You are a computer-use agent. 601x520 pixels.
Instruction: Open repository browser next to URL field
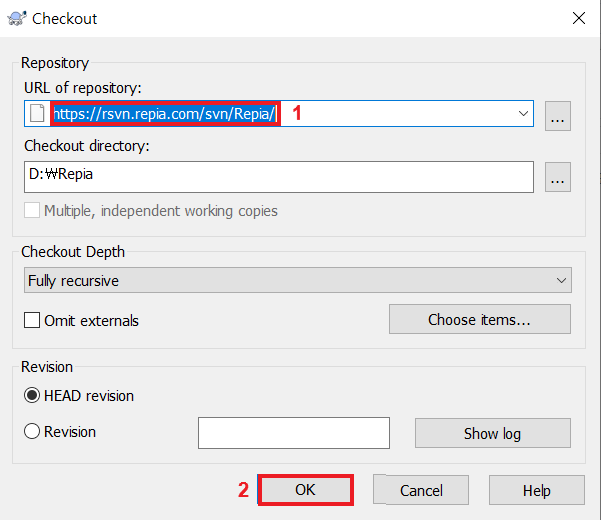(557, 115)
